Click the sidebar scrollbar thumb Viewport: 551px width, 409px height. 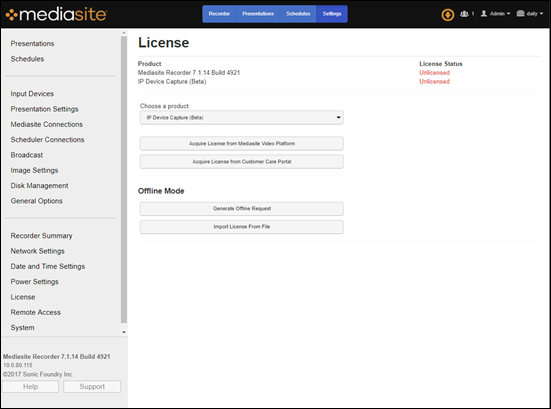124,179
